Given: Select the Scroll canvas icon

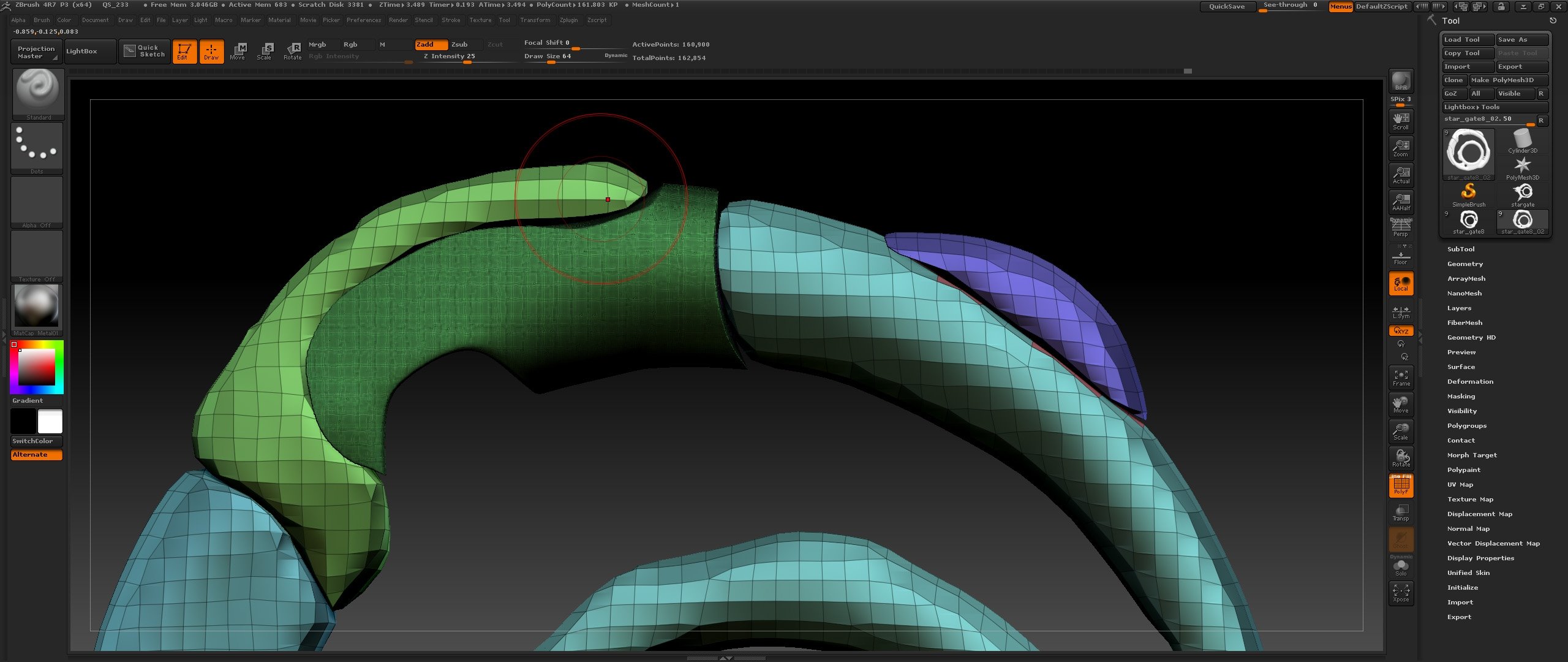Looking at the screenshot, I should [1401, 121].
